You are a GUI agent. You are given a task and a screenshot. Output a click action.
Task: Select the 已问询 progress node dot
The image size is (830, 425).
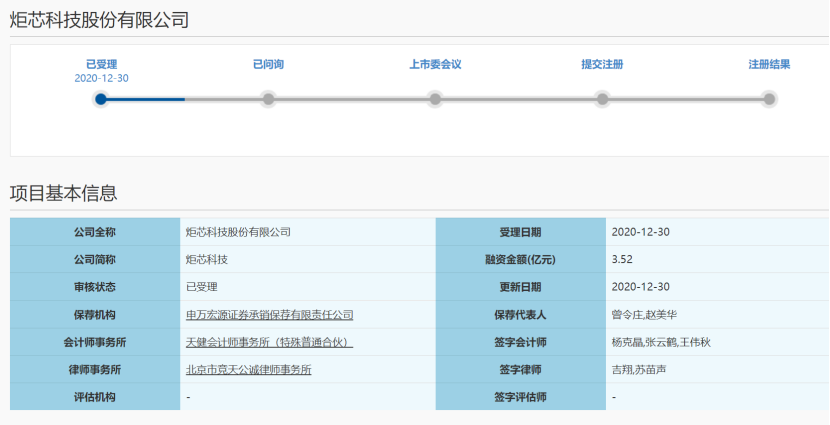(268, 99)
